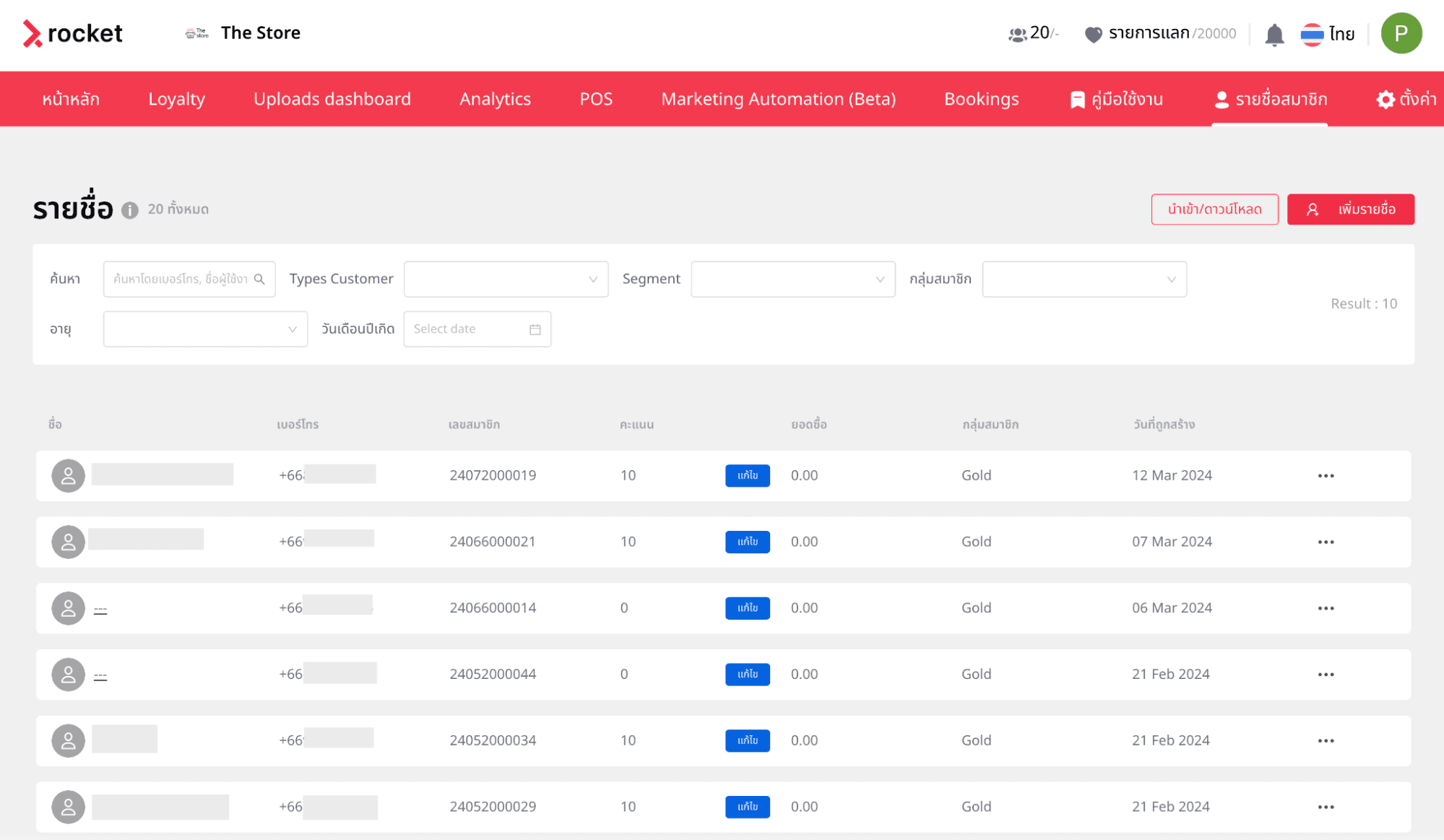Click the ค้นหา search input field

click(x=181, y=280)
